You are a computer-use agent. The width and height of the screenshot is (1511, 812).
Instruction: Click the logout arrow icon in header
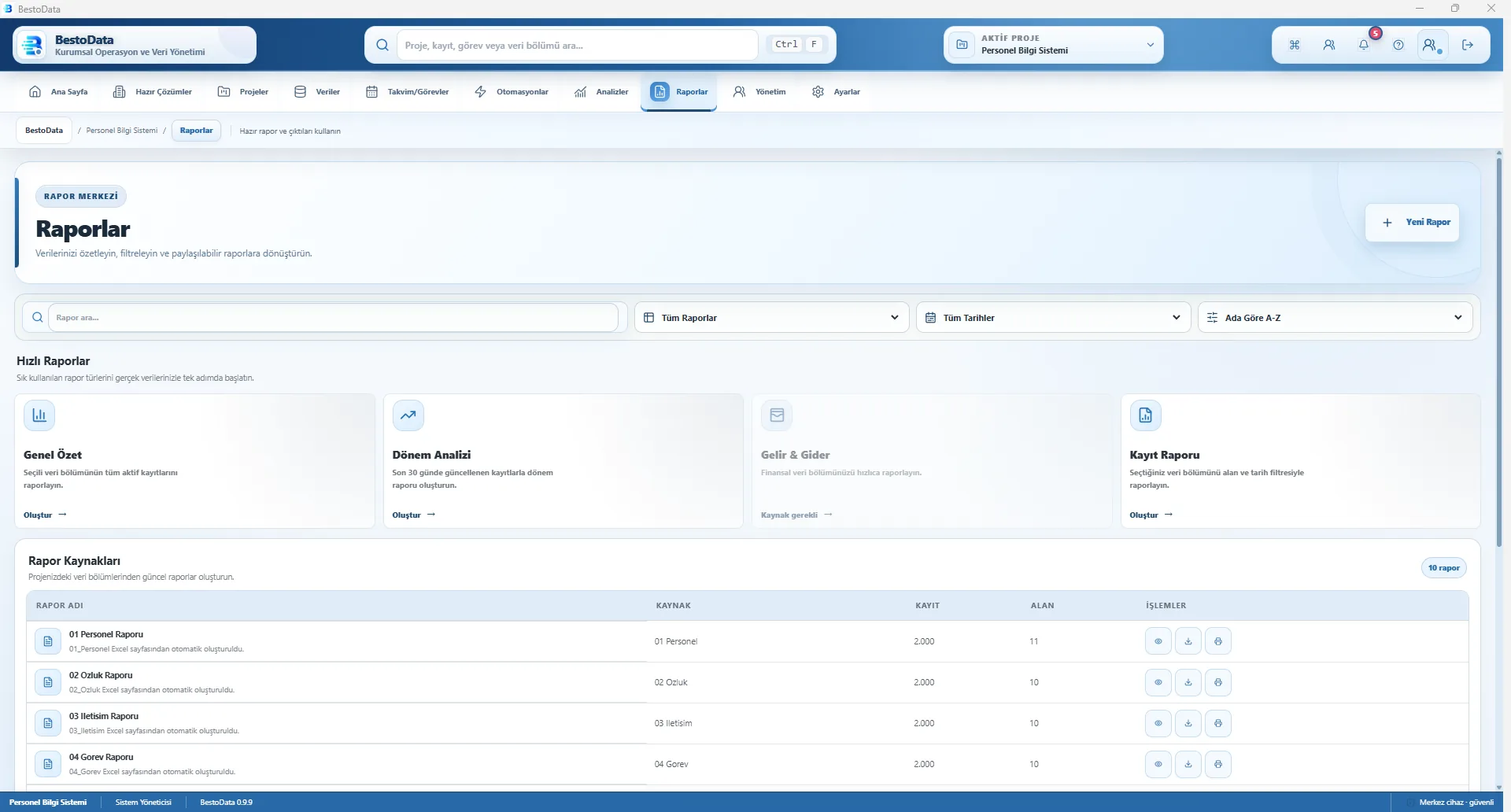click(1468, 45)
